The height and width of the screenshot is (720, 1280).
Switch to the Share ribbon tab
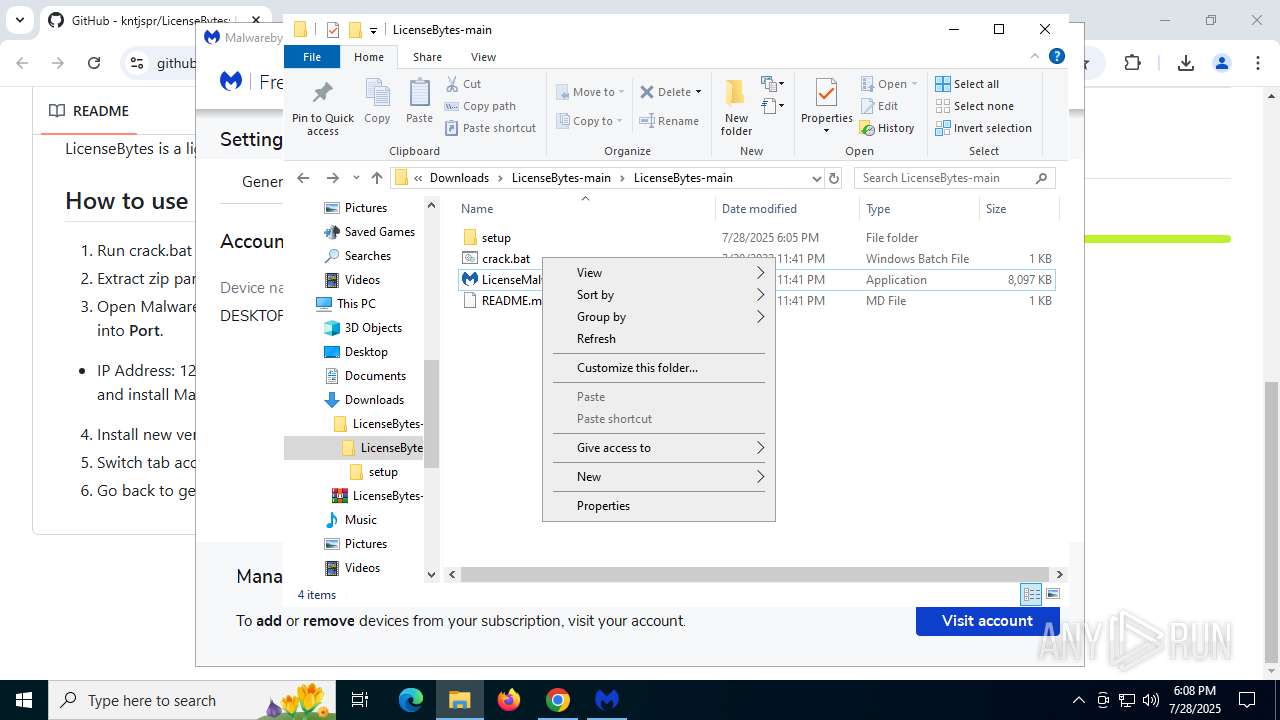pos(427,57)
